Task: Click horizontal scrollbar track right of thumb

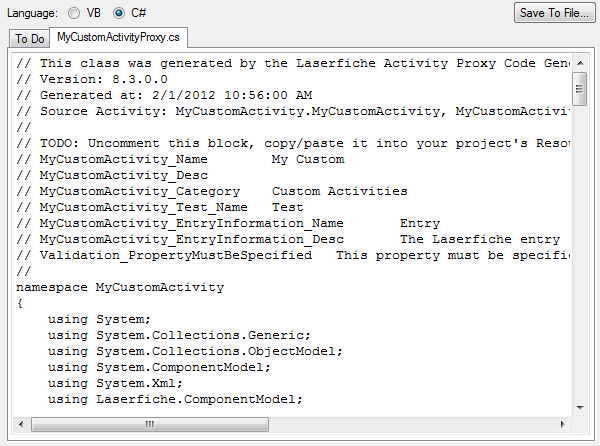Action: click(420, 424)
